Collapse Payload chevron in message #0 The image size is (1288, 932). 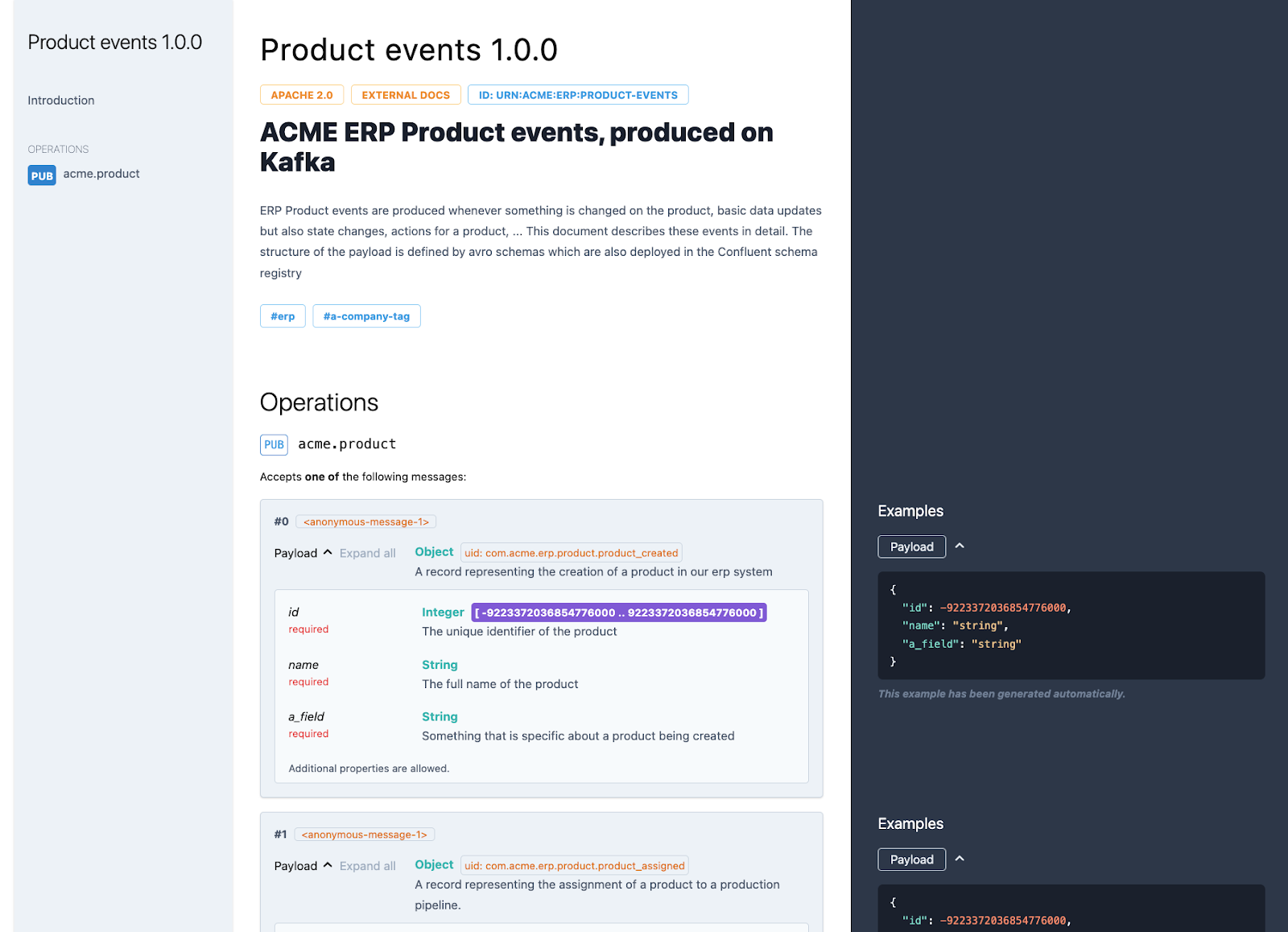point(328,552)
